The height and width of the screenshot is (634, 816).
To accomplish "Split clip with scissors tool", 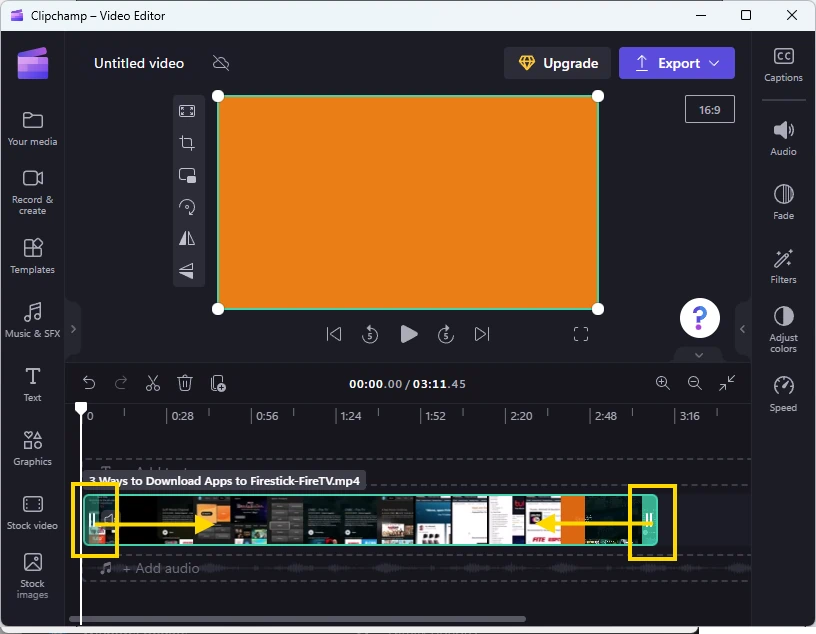I will click(152, 384).
